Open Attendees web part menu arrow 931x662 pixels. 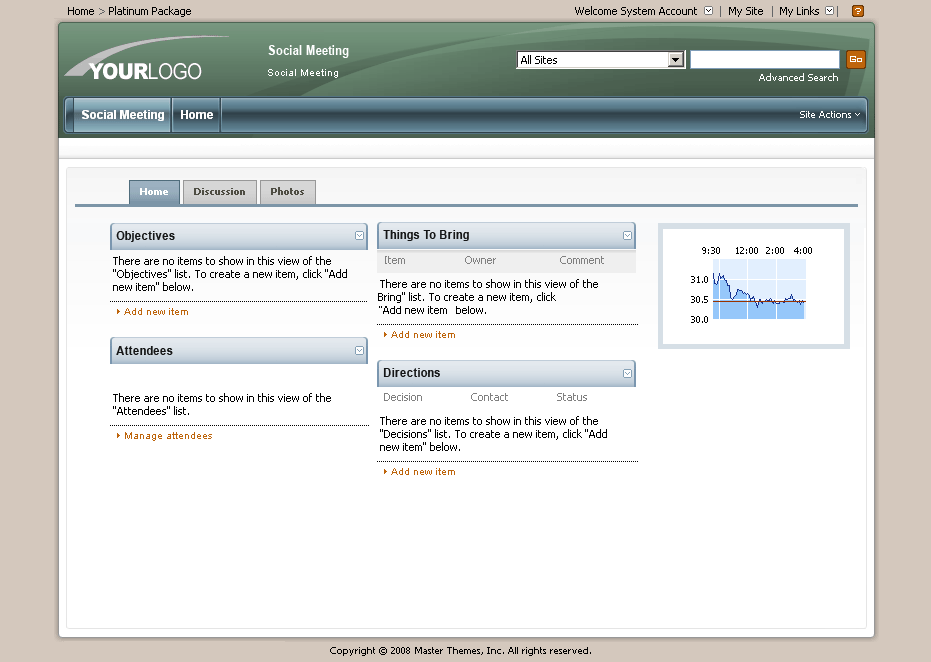(x=360, y=351)
